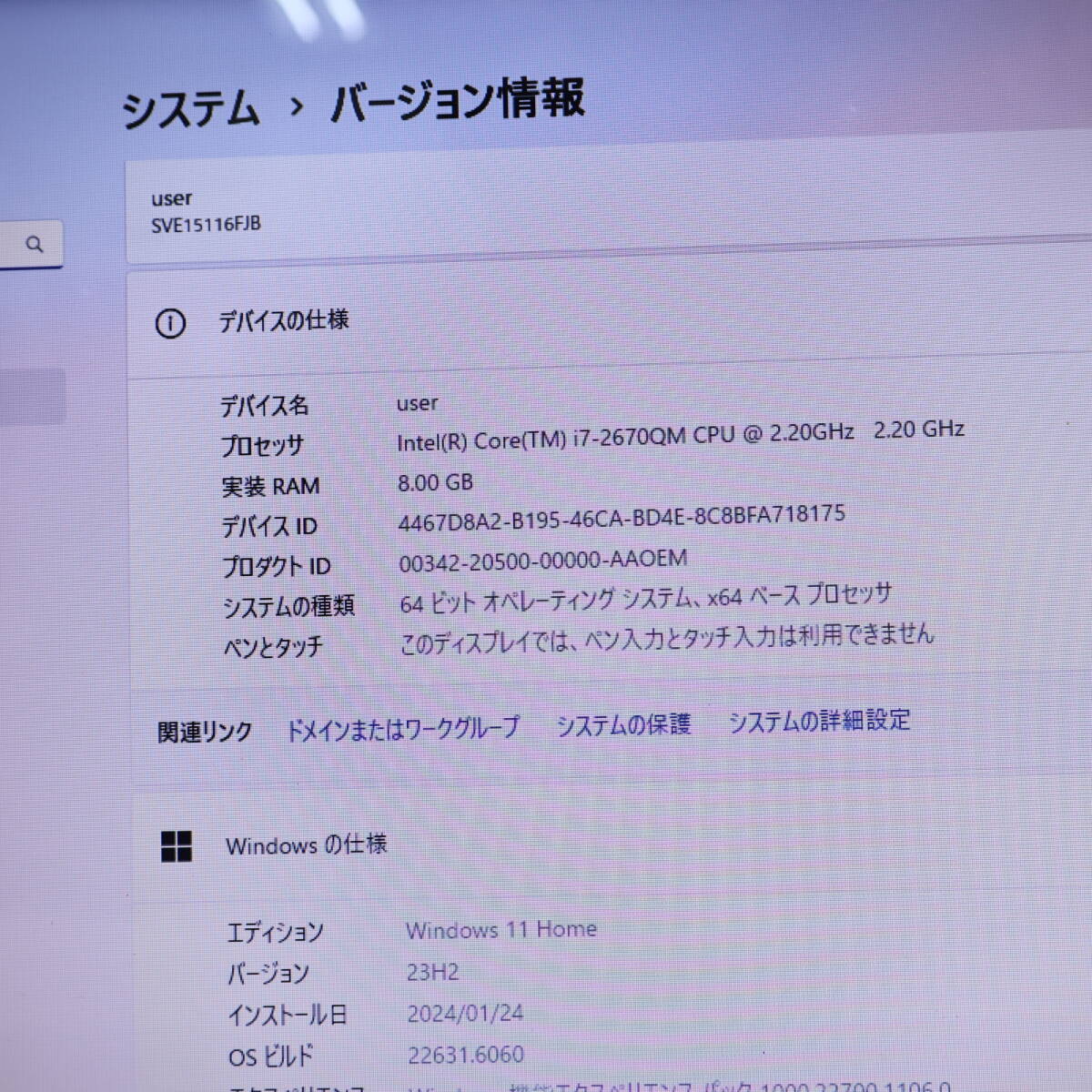Go back to システム breadcrumb

tap(191, 109)
